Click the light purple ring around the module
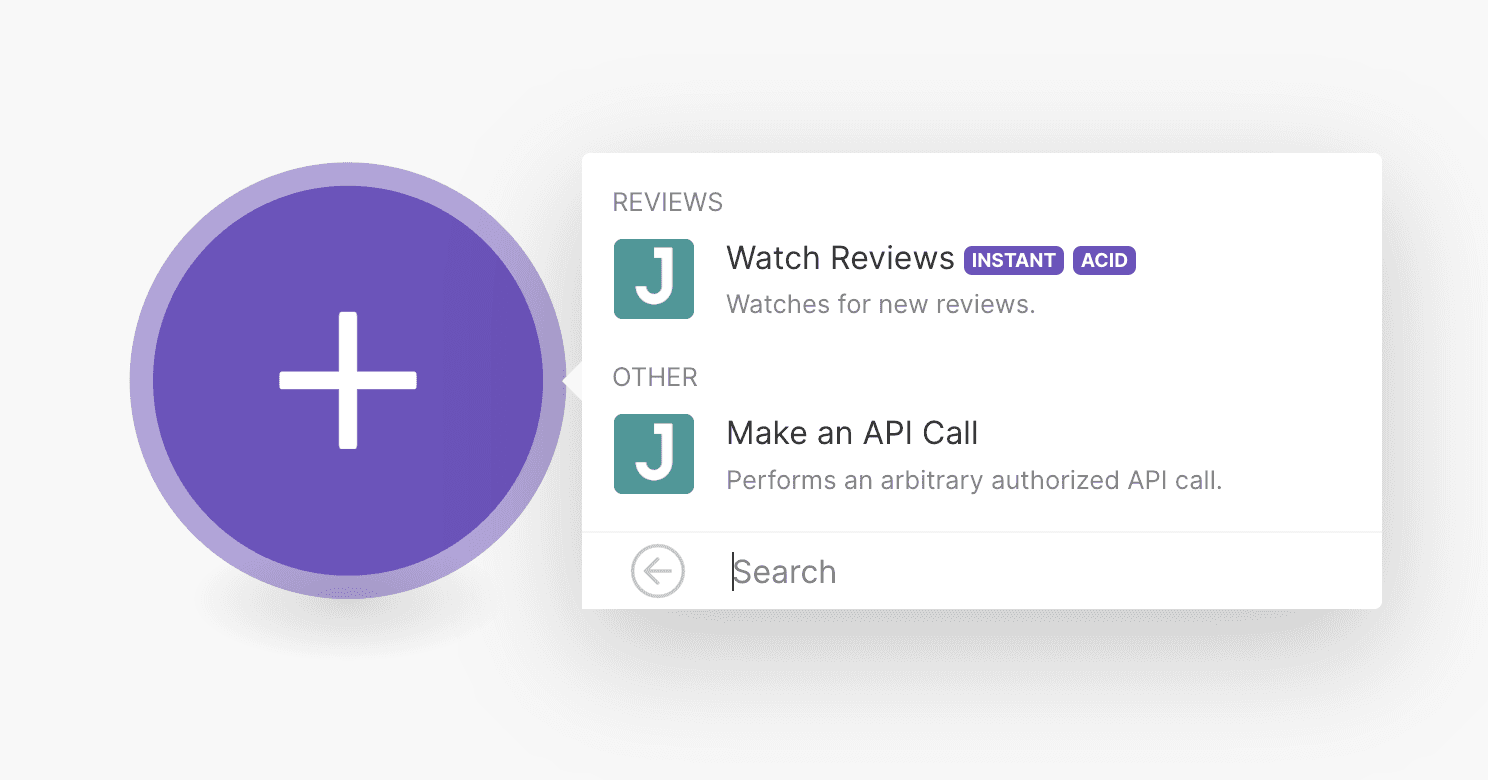 [x=141, y=380]
